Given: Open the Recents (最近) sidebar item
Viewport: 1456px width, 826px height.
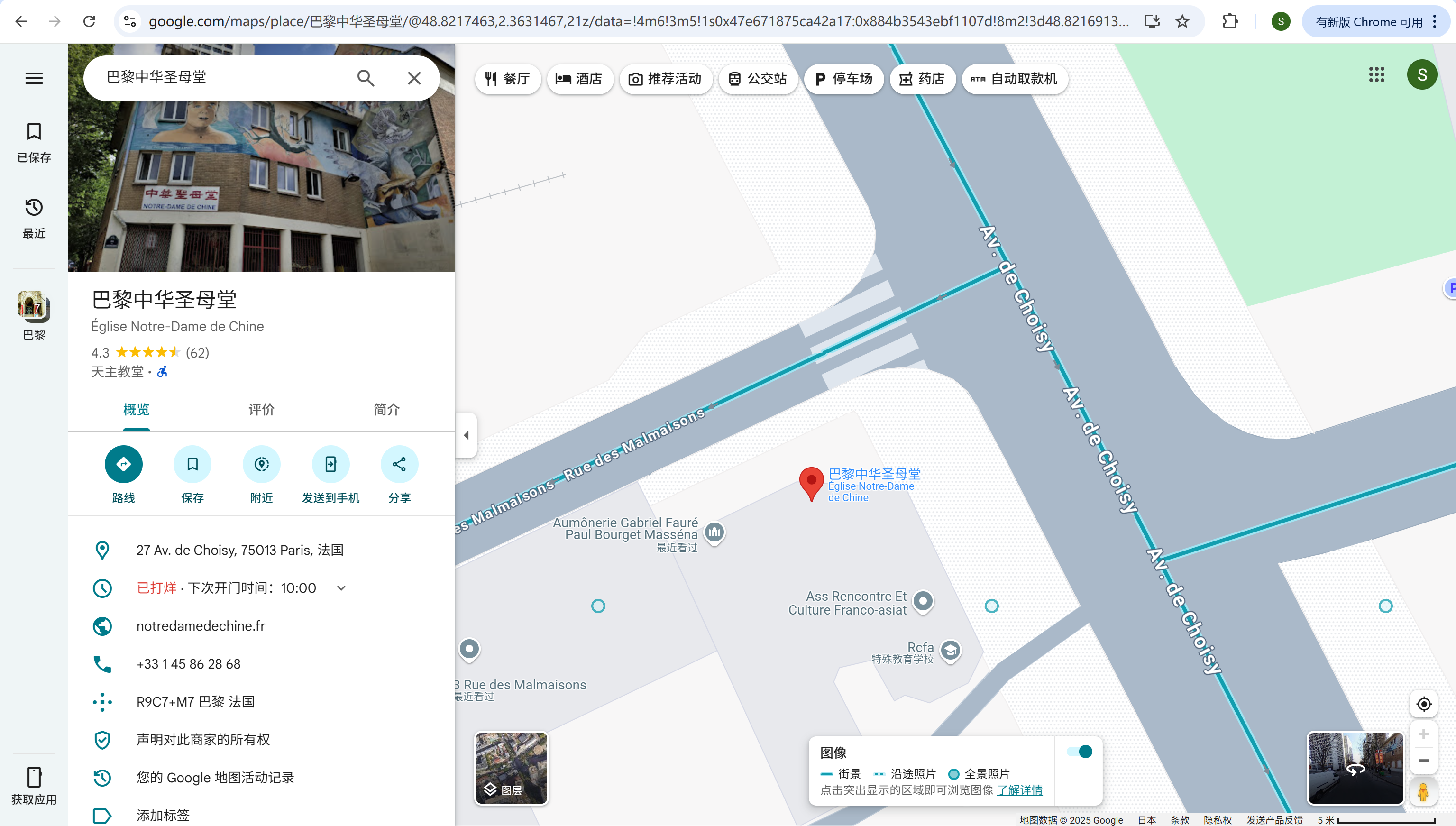Looking at the screenshot, I should coord(34,218).
